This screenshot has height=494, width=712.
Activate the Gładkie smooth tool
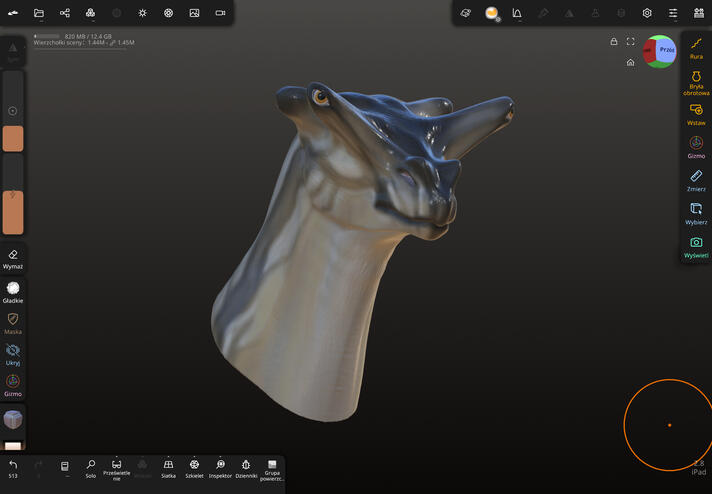pyautogui.click(x=13, y=292)
